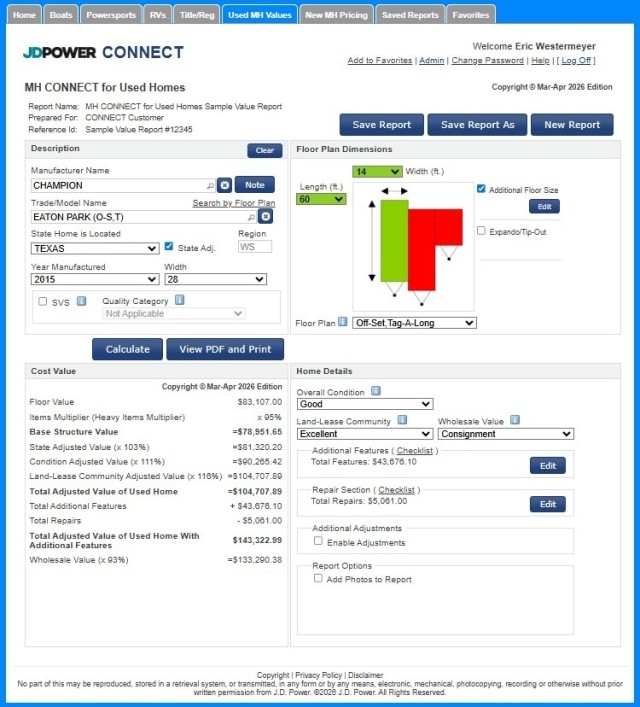Open the Quality Category dropdown
The image size is (640, 707).
coord(174,313)
